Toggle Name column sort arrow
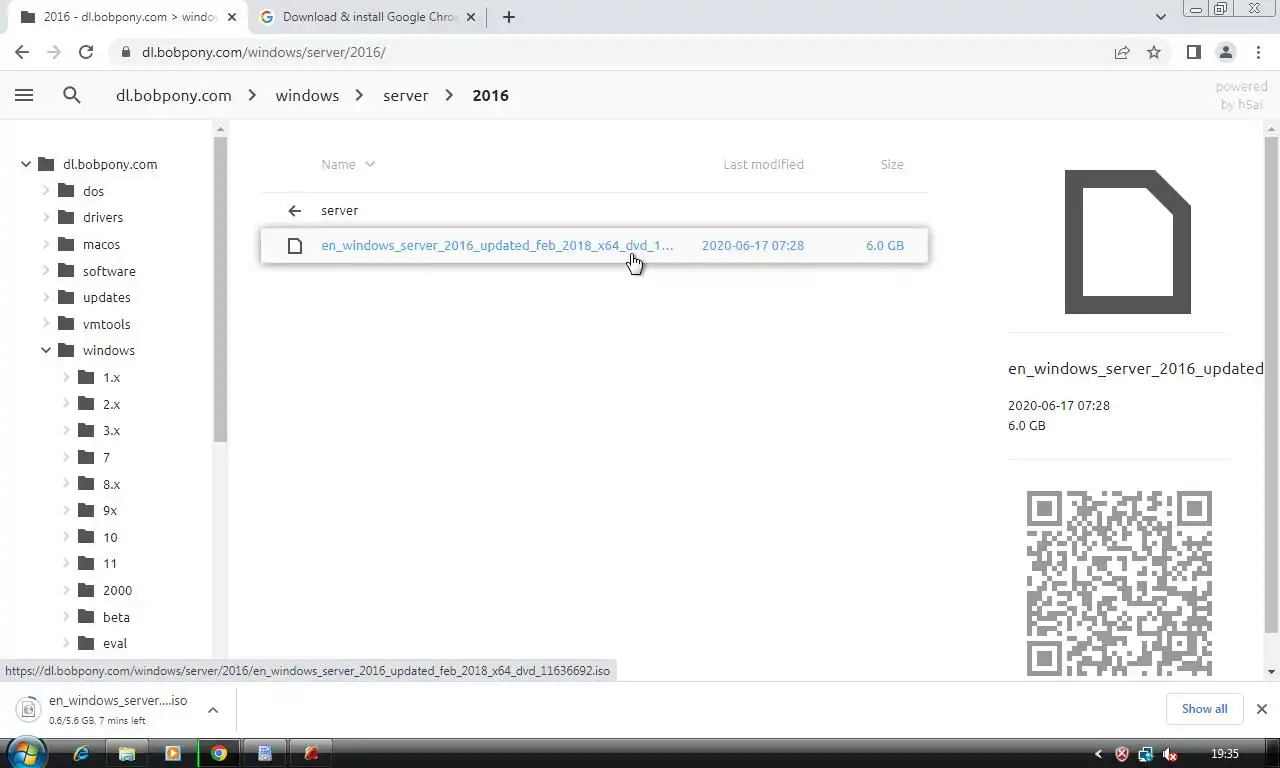The image size is (1280, 768). point(370,164)
